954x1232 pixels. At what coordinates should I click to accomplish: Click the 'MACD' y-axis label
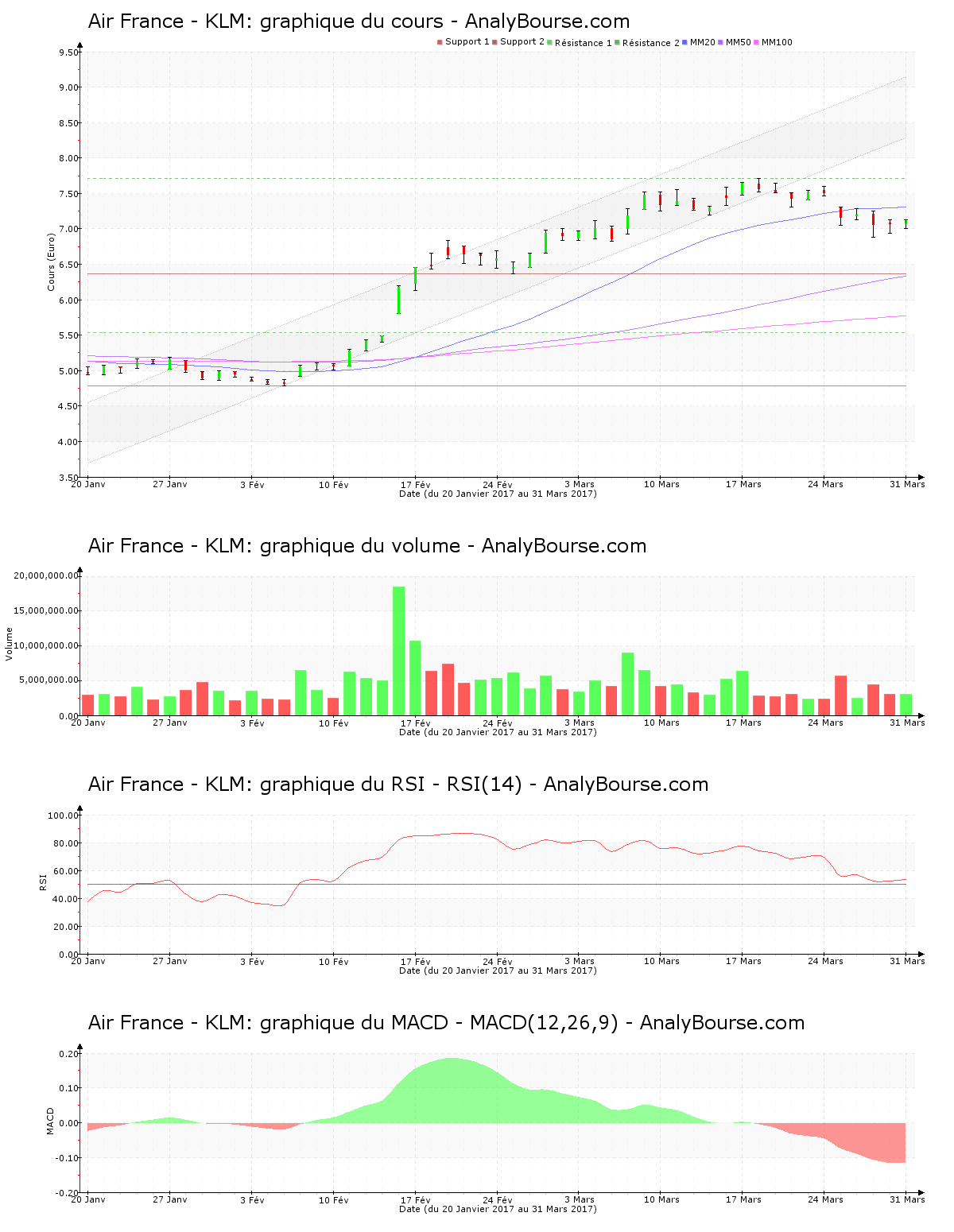coord(51,1121)
